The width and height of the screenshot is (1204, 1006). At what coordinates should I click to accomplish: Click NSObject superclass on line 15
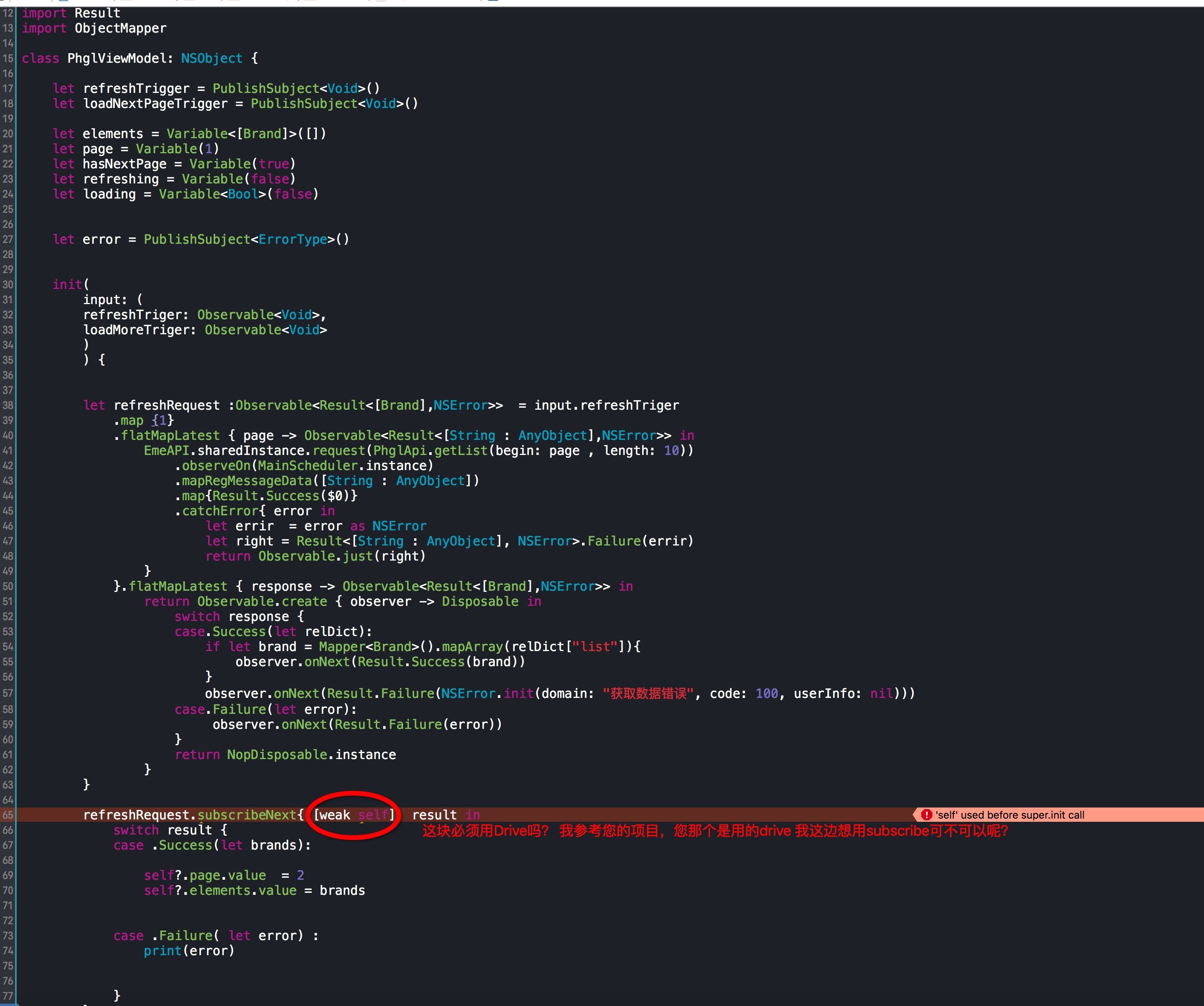click(x=212, y=58)
